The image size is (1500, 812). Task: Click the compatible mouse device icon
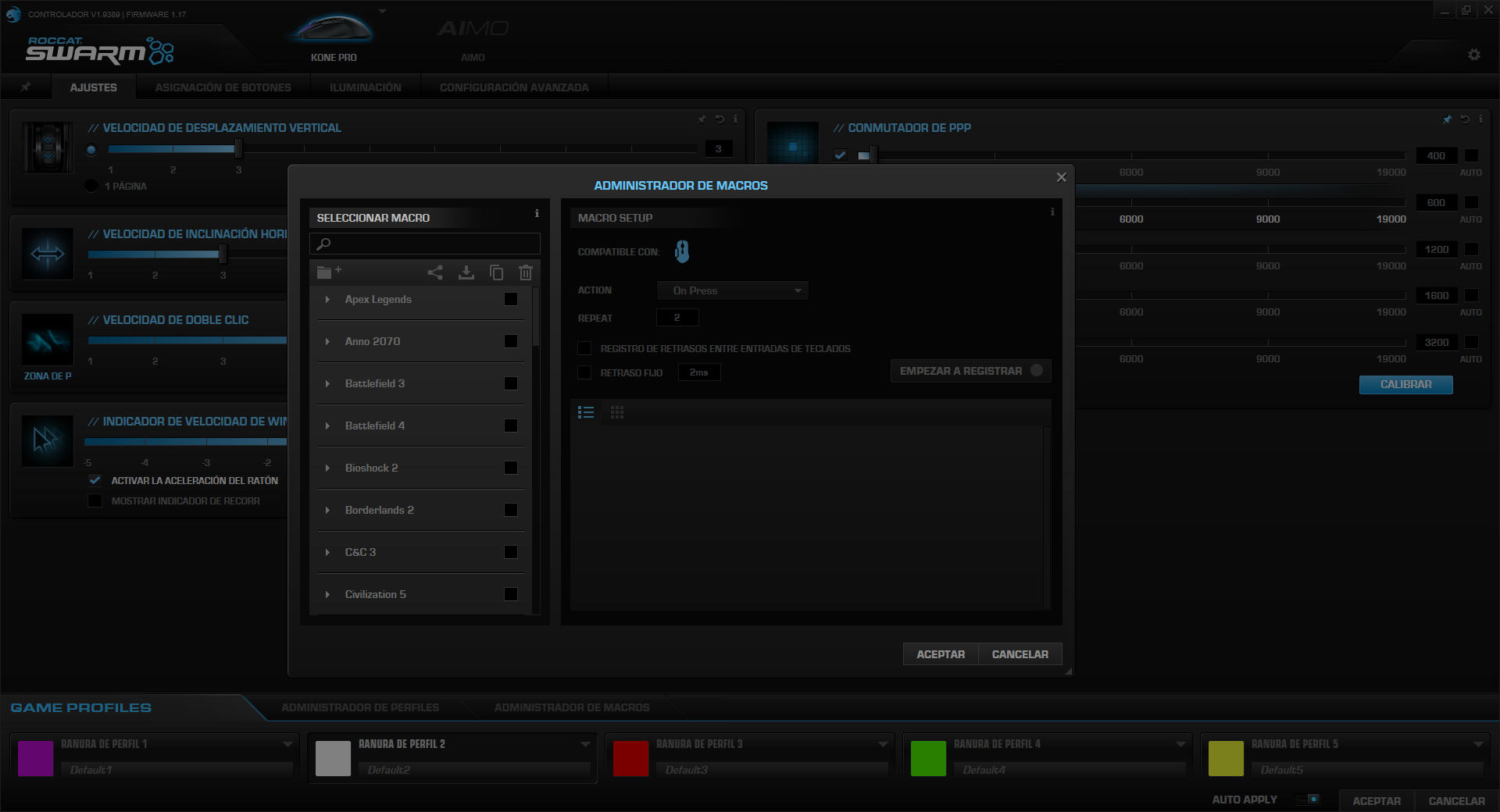point(682,251)
